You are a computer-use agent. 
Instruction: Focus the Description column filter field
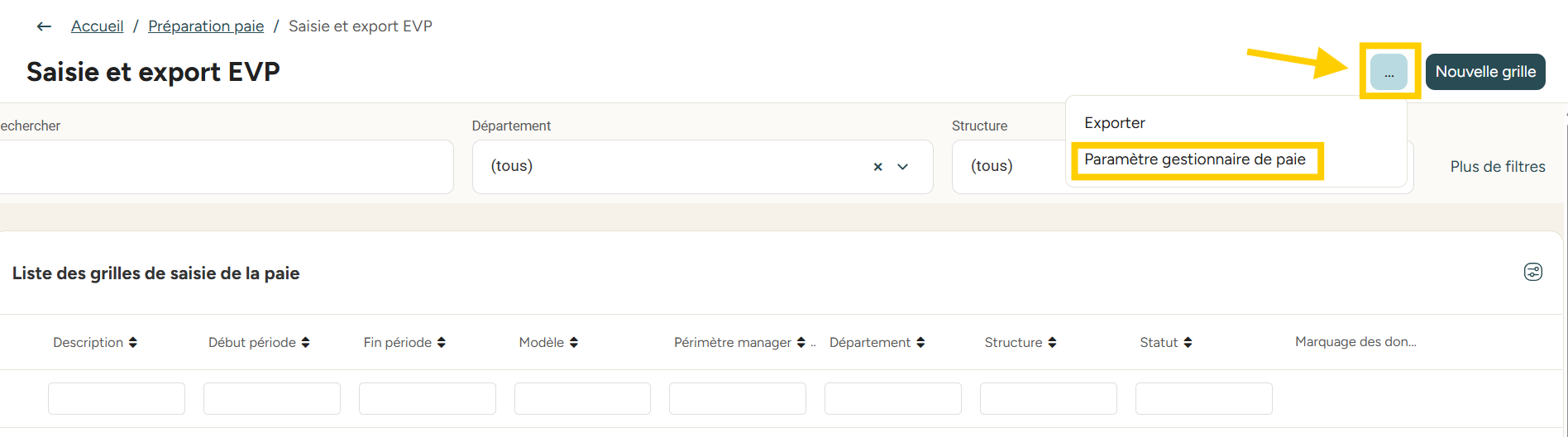click(117, 398)
